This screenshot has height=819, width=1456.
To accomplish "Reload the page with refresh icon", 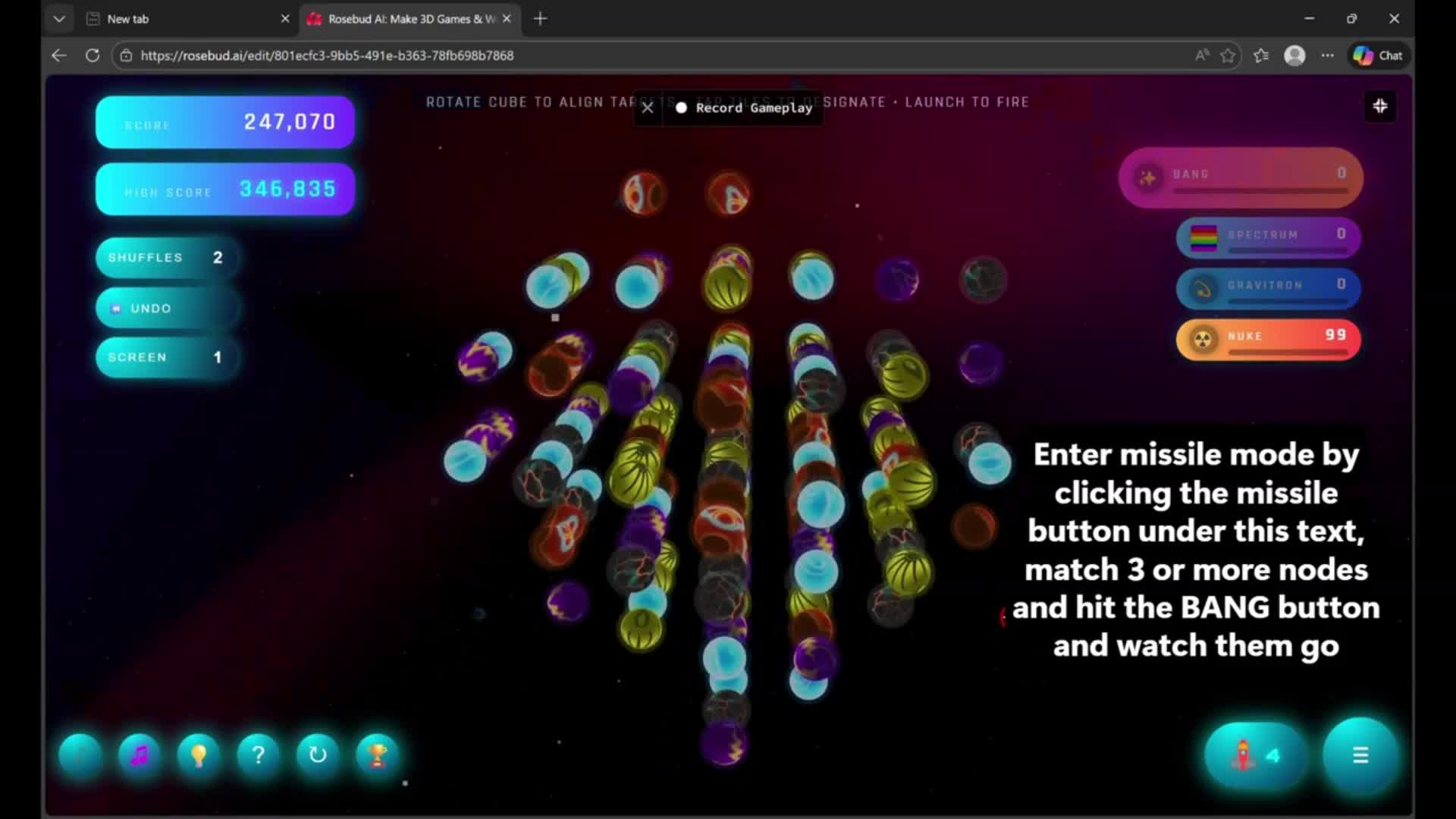I will click(93, 55).
